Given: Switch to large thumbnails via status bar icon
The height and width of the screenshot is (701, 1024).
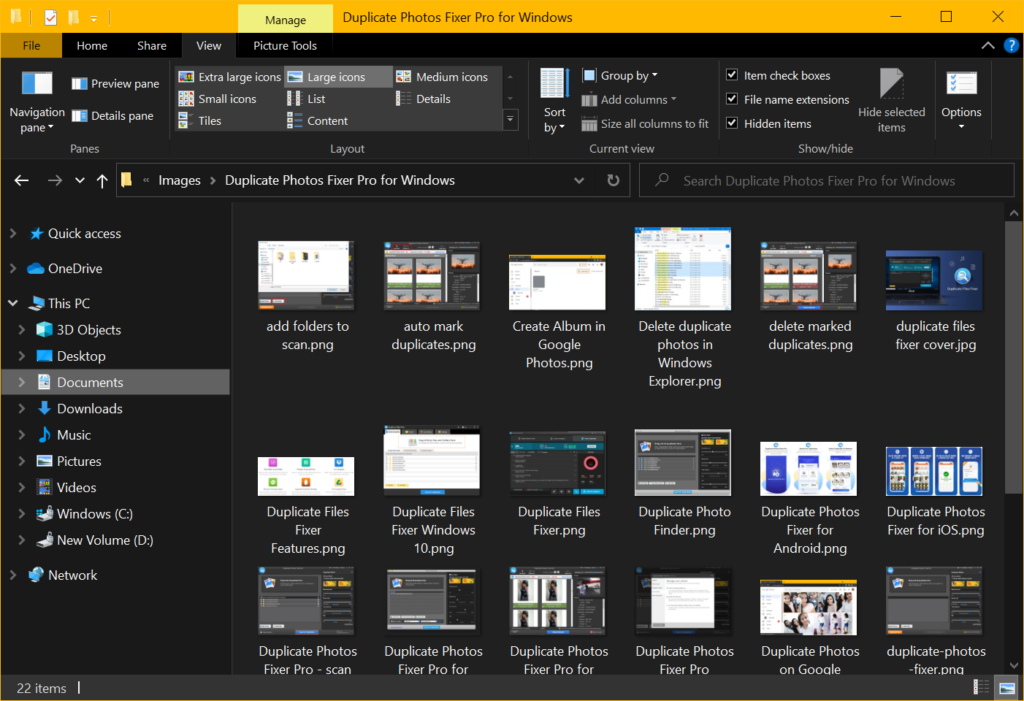Looking at the screenshot, I should coord(1006,687).
